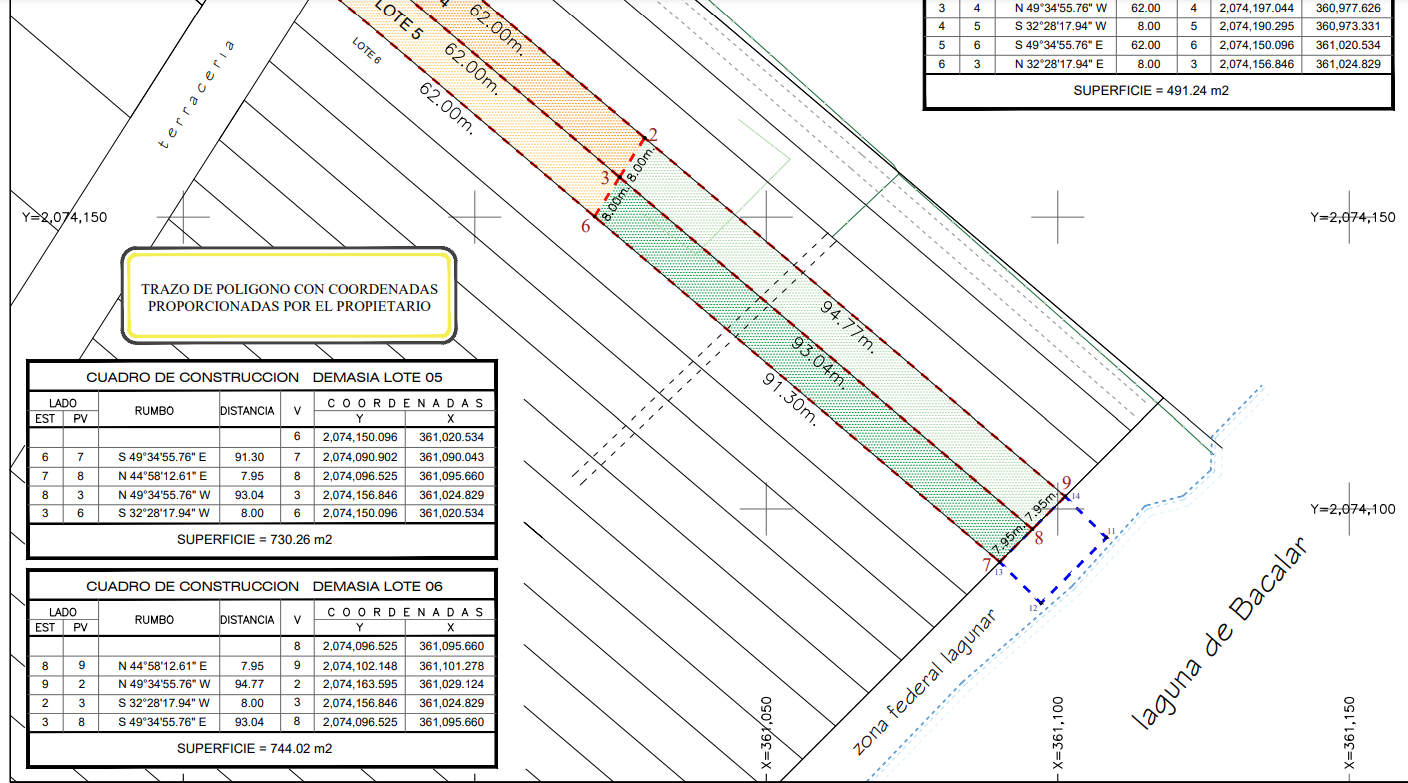Click the yellow TRAZO DE POLIGONO note box
1408x783 pixels.
point(289,296)
